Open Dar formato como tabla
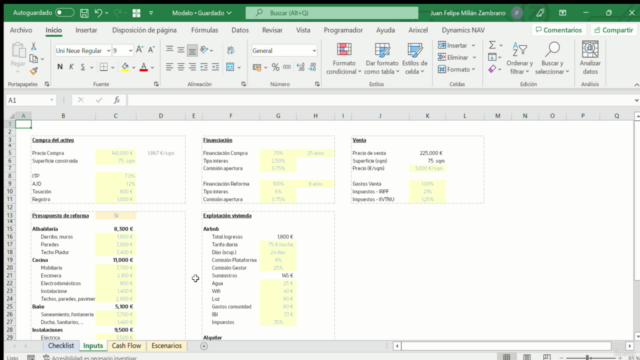 pyautogui.click(x=382, y=59)
